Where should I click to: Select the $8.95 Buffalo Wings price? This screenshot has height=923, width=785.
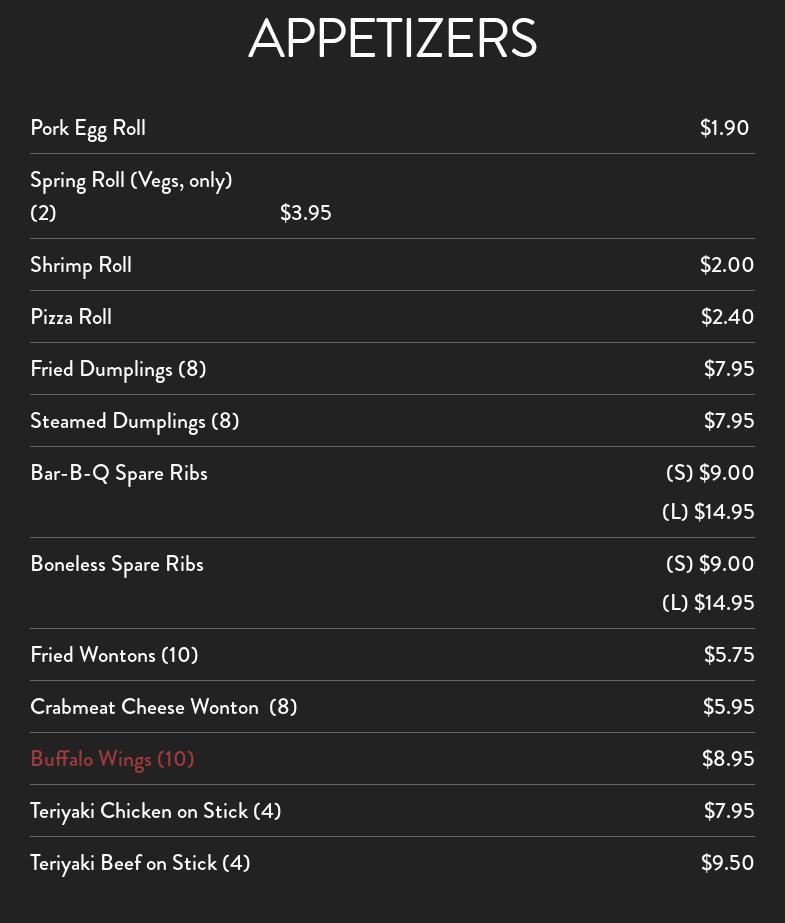coord(728,759)
